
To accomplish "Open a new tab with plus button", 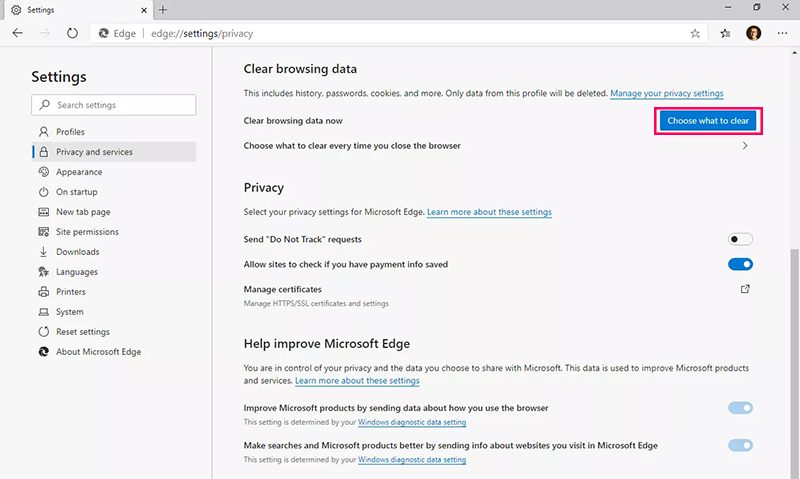I will coord(162,10).
